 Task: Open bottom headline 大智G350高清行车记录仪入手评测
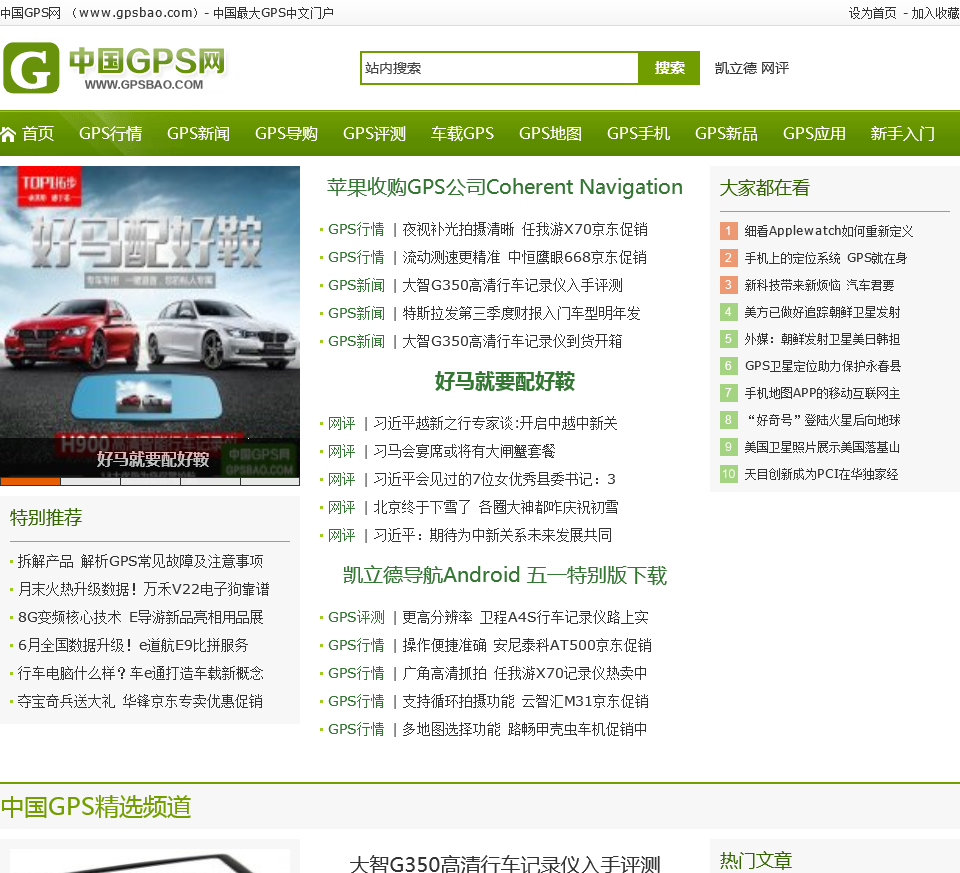click(x=504, y=863)
